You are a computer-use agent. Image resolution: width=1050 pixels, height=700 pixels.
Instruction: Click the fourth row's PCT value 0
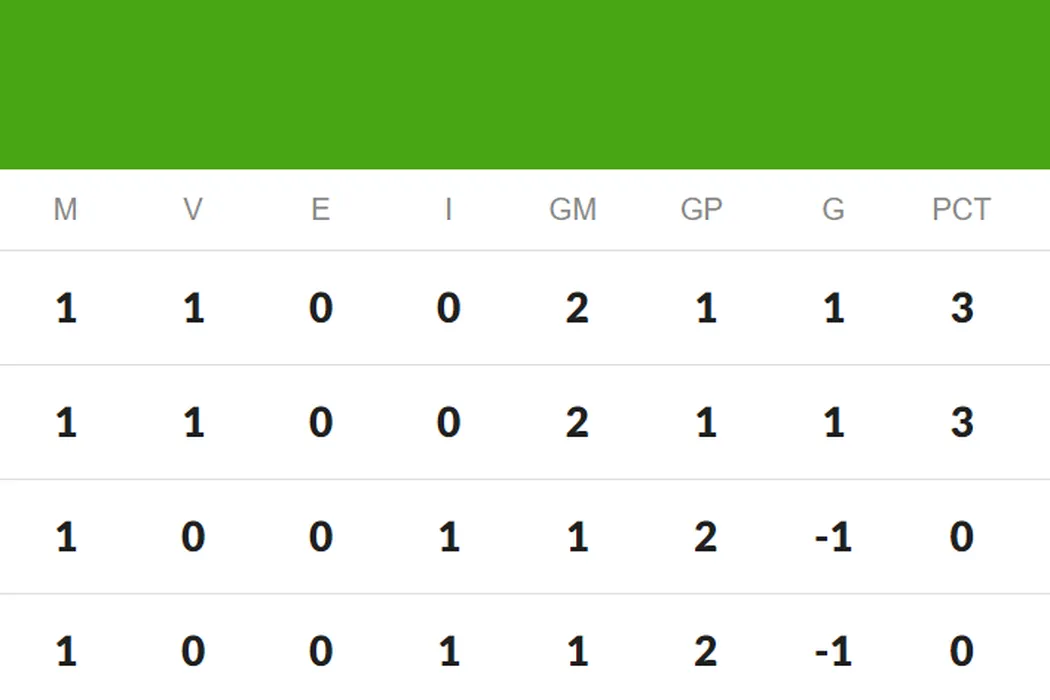(x=961, y=652)
